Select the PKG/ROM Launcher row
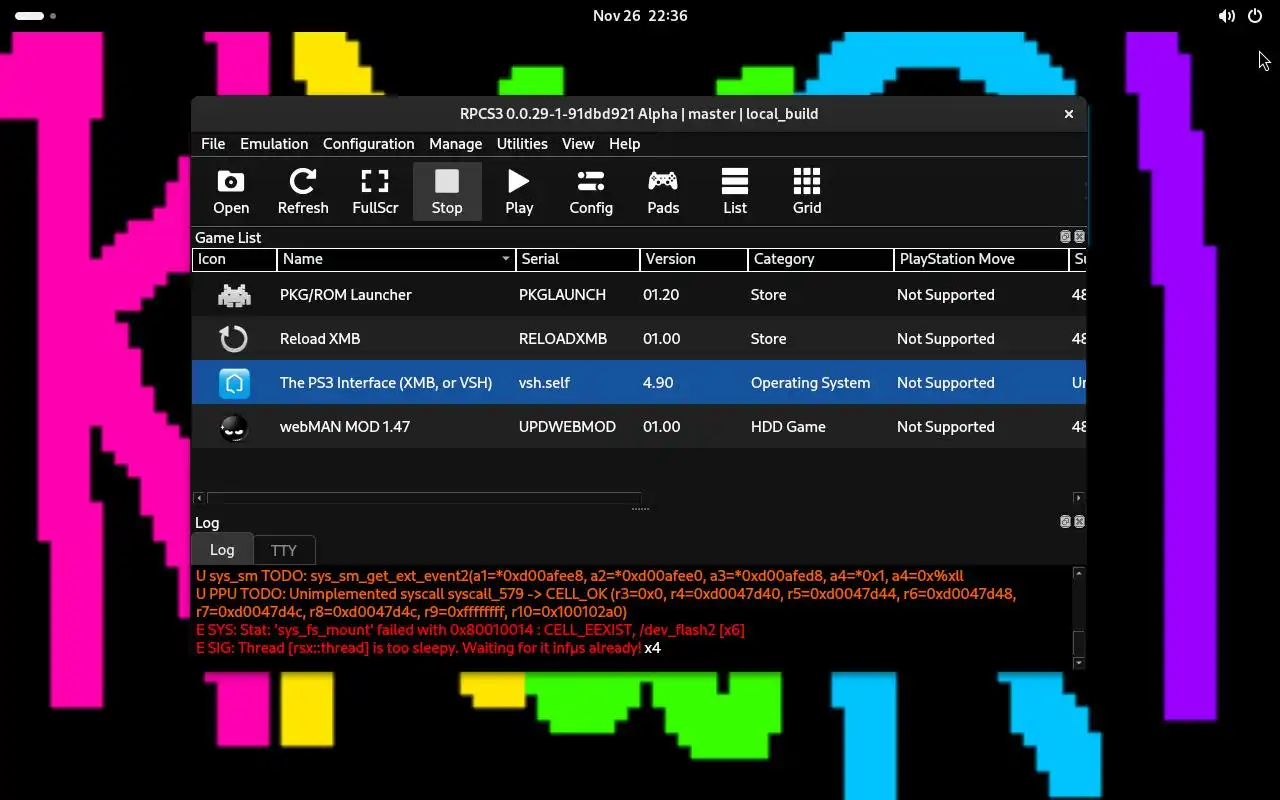 click(639, 295)
